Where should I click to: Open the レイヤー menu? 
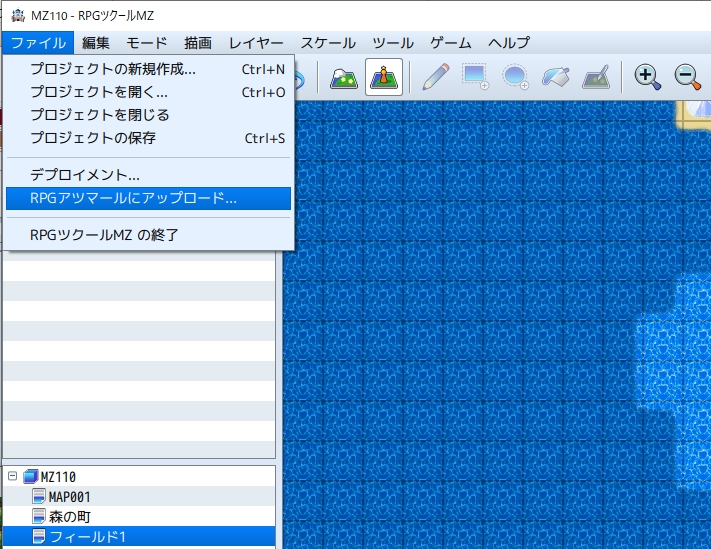pos(256,43)
